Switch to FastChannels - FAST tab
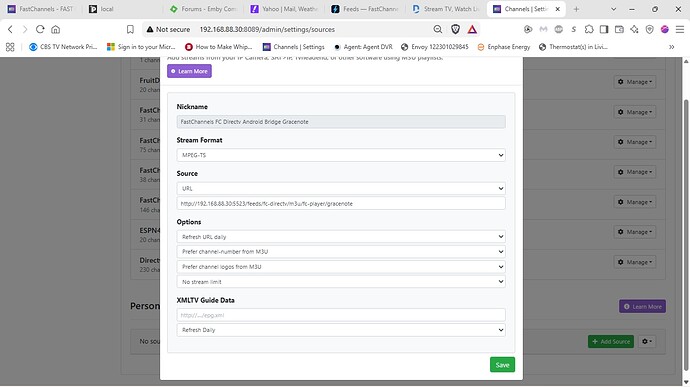The width and height of the screenshot is (690, 387). point(40,9)
